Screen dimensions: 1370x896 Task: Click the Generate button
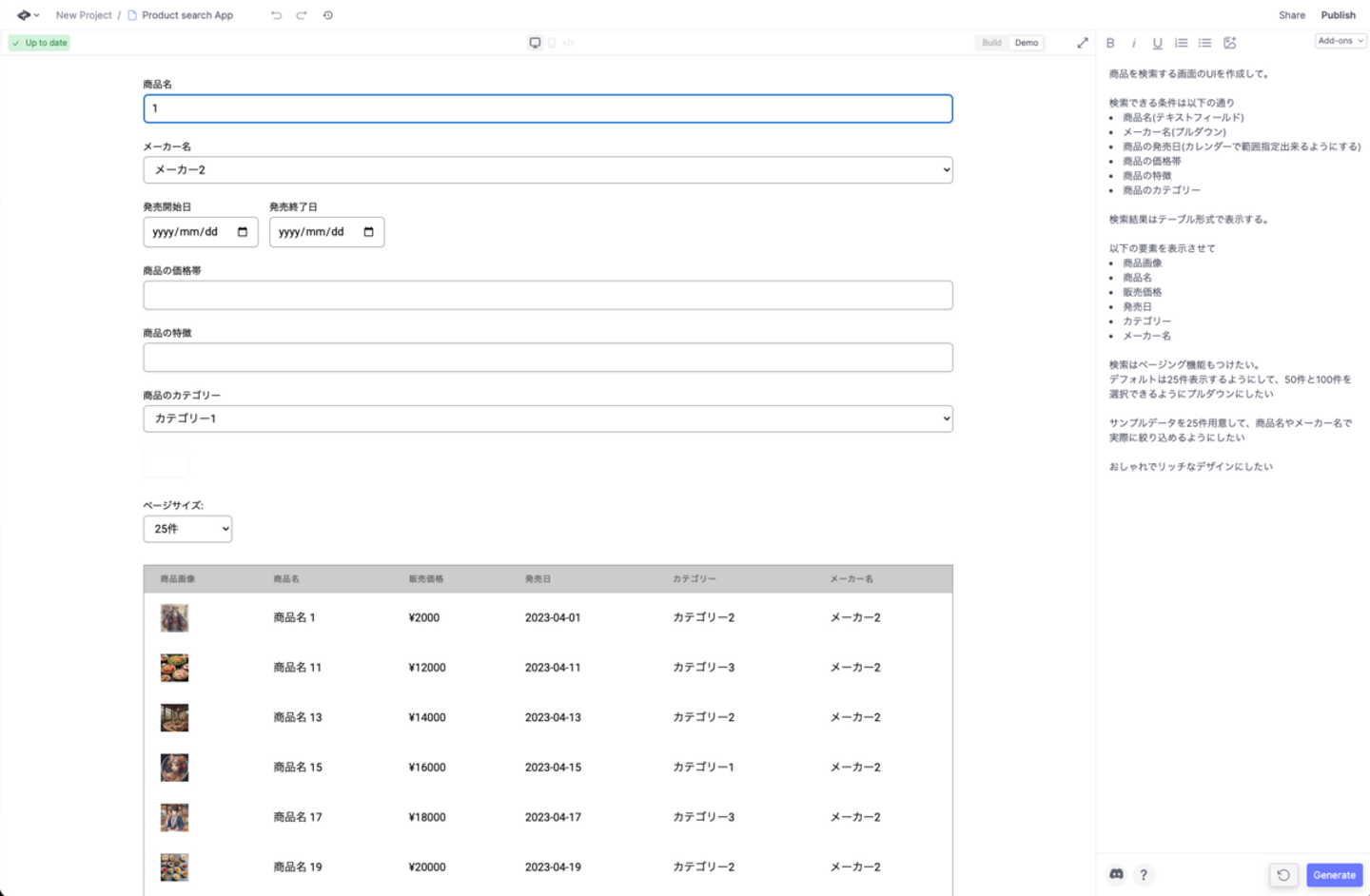1334,875
